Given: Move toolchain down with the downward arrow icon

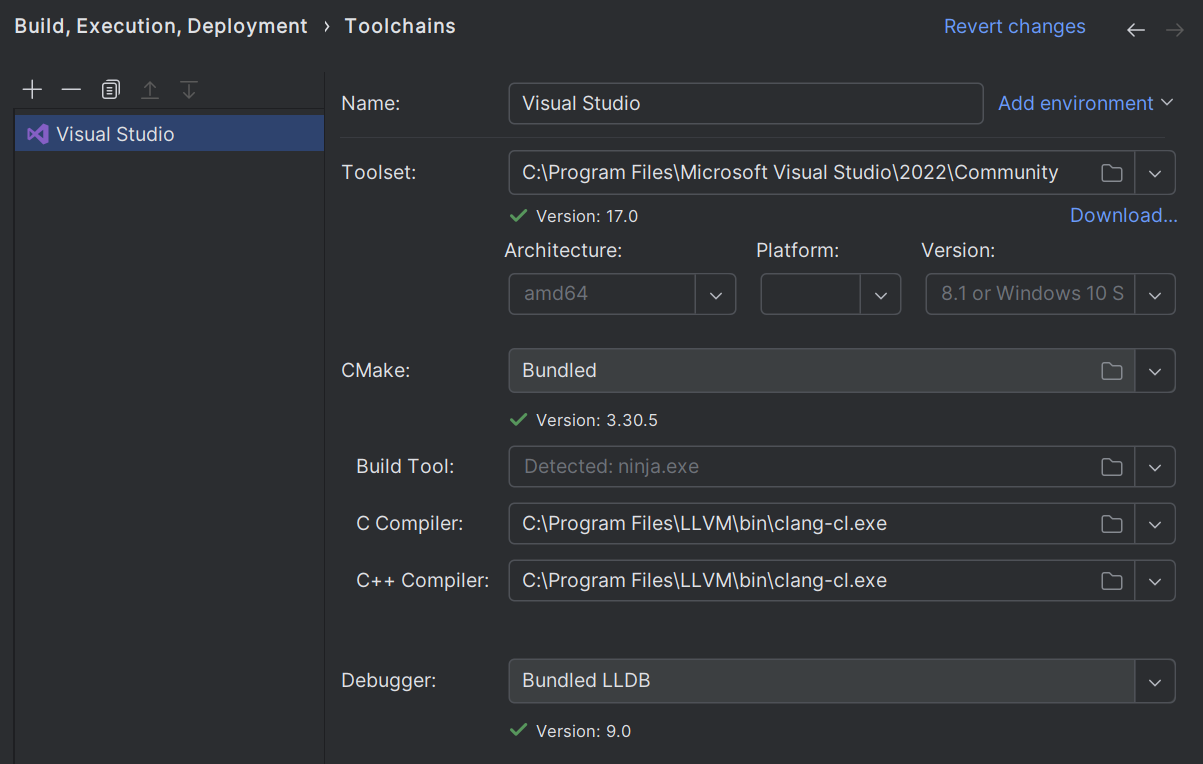Looking at the screenshot, I should [189, 89].
